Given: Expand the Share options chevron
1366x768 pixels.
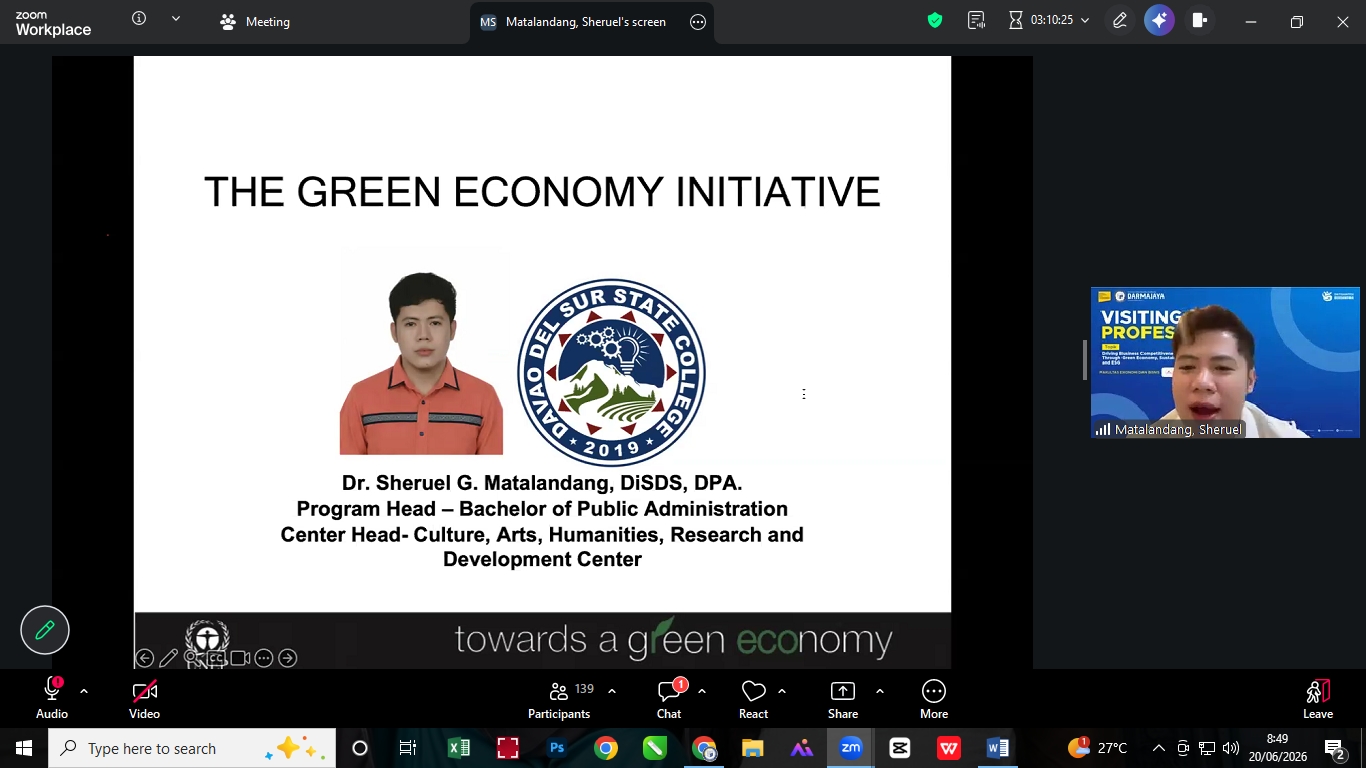Looking at the screenshot, I should click(880, 691).
